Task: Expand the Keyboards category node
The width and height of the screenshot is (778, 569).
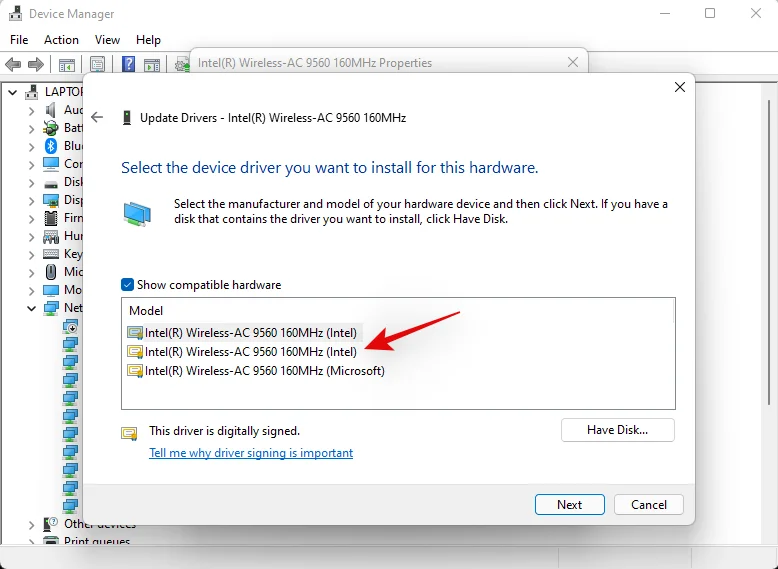Action: click(31, 254)
